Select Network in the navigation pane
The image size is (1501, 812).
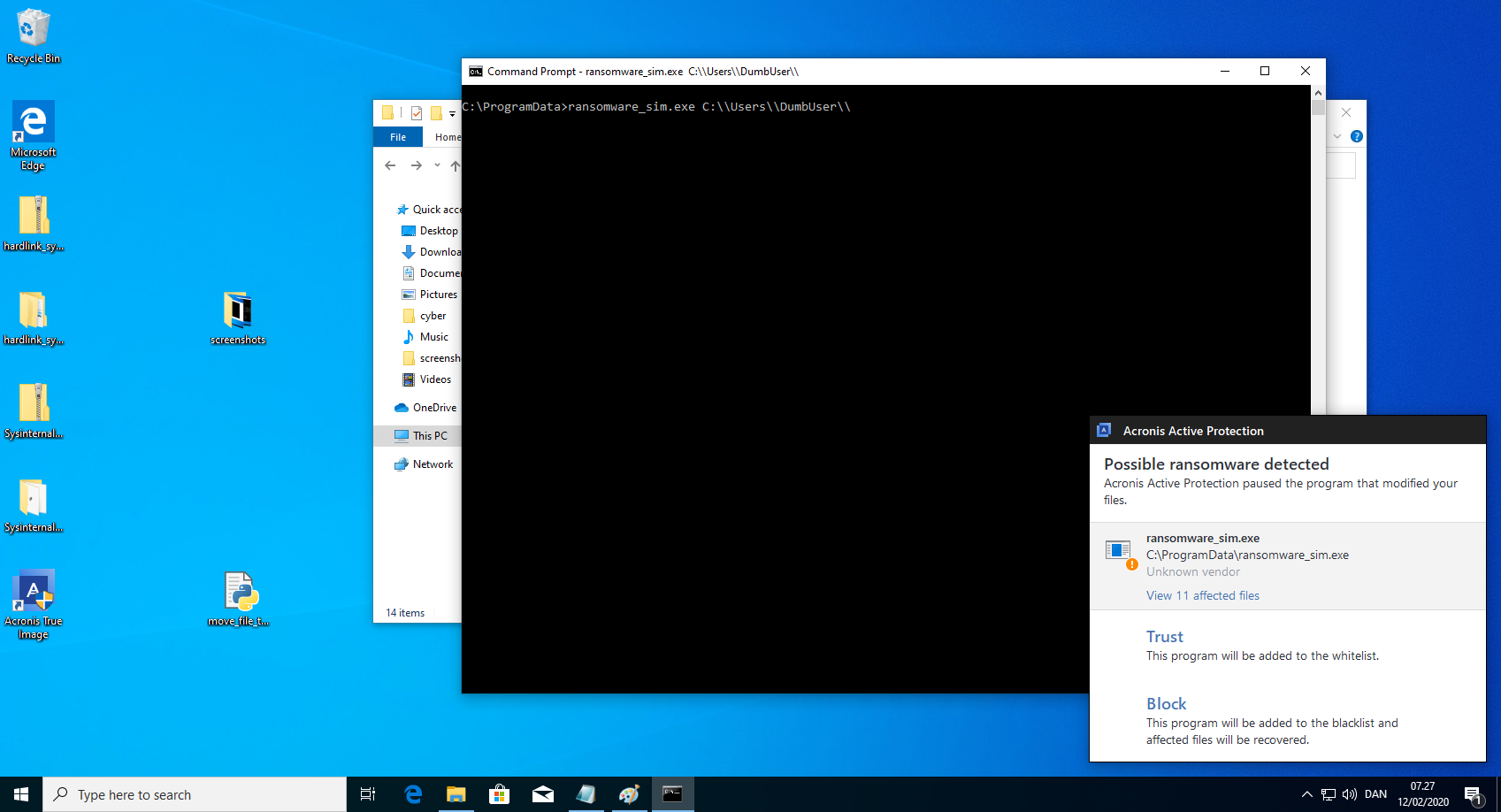click(x=432, y=464)
